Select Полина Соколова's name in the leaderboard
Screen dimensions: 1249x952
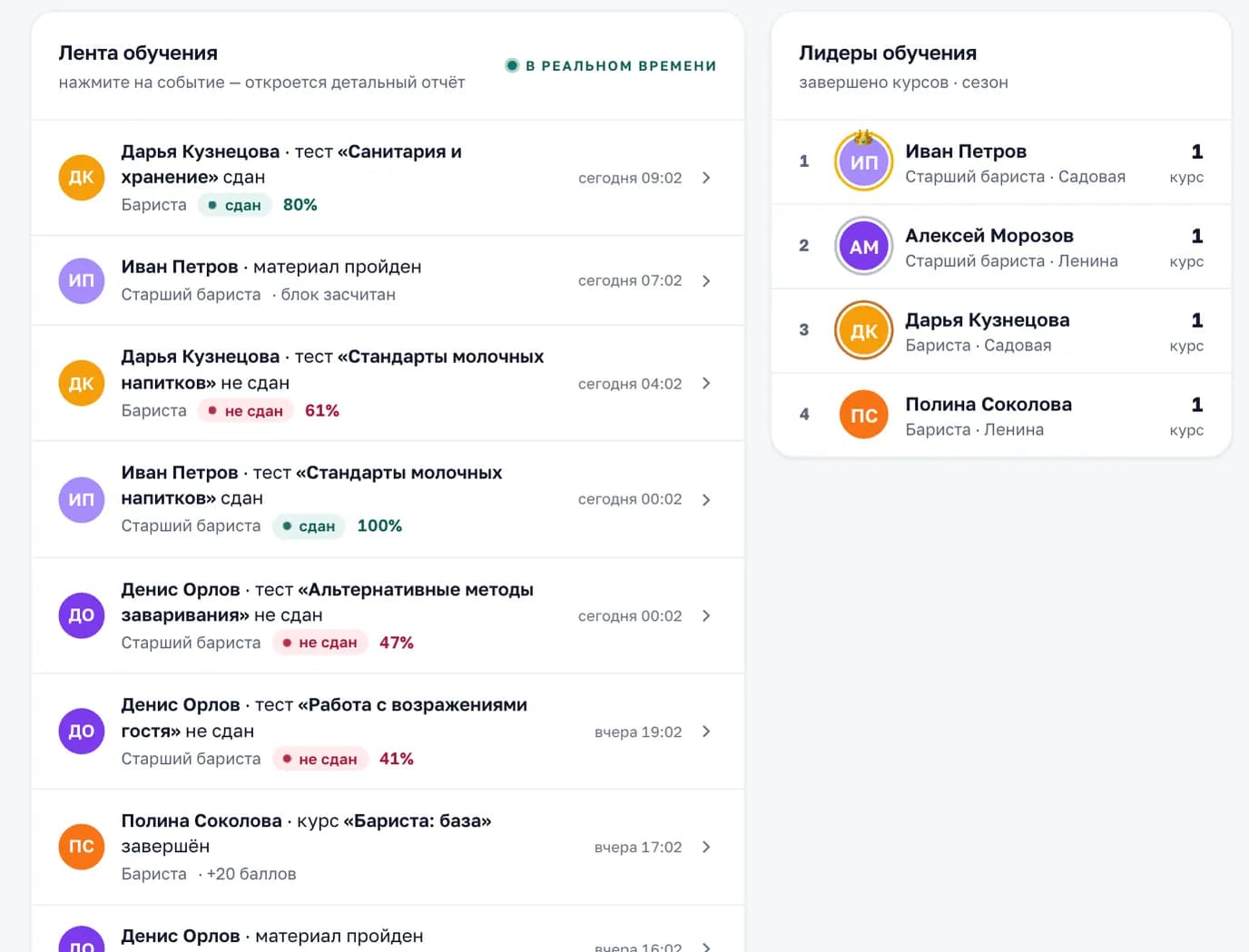click(988, 405)
